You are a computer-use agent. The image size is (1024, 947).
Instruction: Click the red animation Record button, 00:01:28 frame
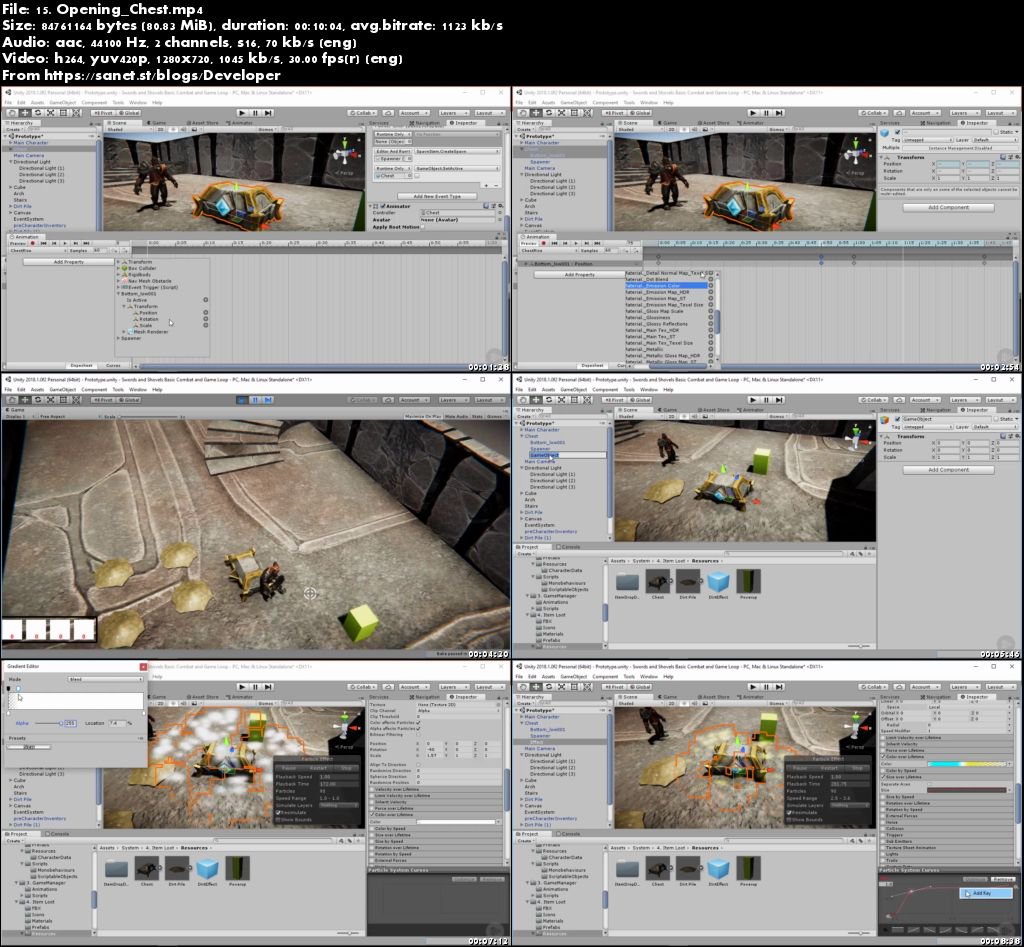pyautogui.click(x=33, y=243)
